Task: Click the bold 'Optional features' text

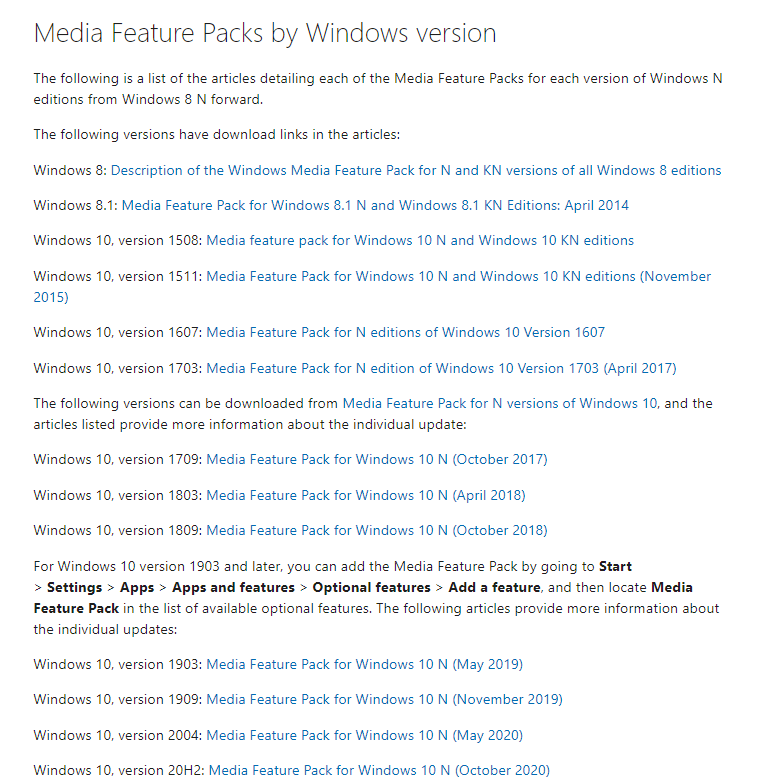Action: pyautogui.click(x=371, y=587)
